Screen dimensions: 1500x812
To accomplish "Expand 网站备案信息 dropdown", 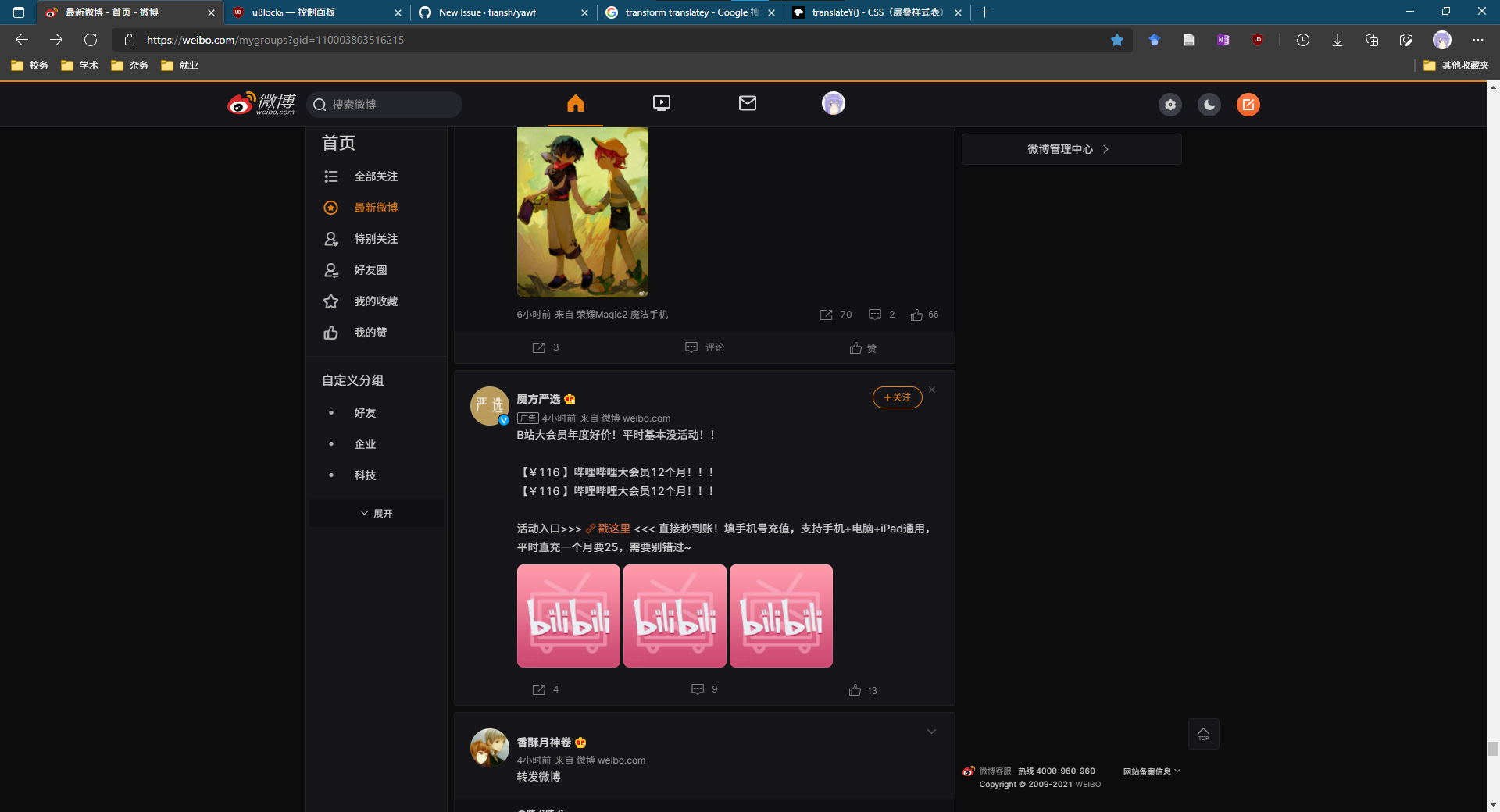I will click(1152, 771).
